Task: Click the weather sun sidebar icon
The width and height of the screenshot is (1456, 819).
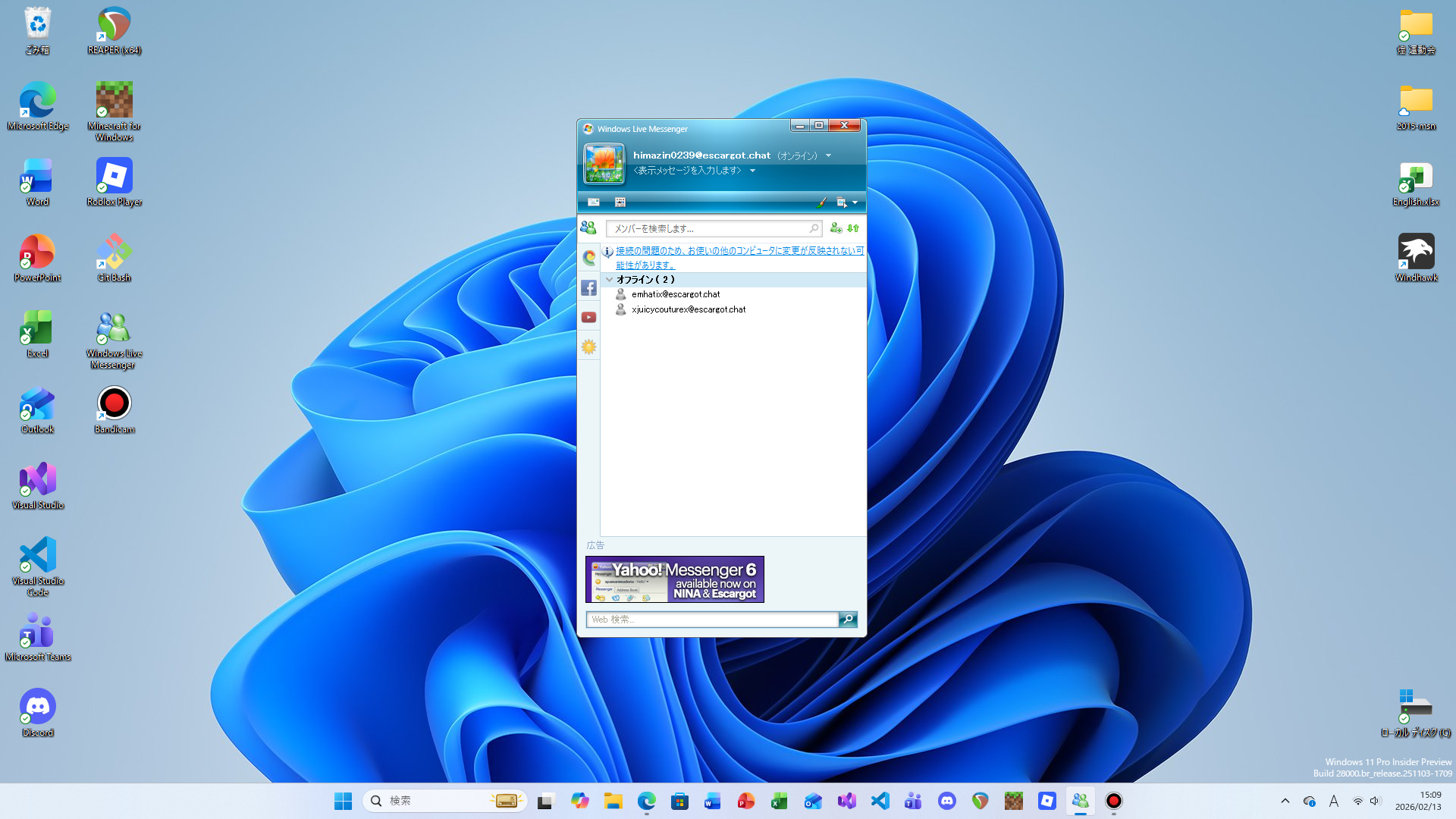Action: (x=588, y=347)
